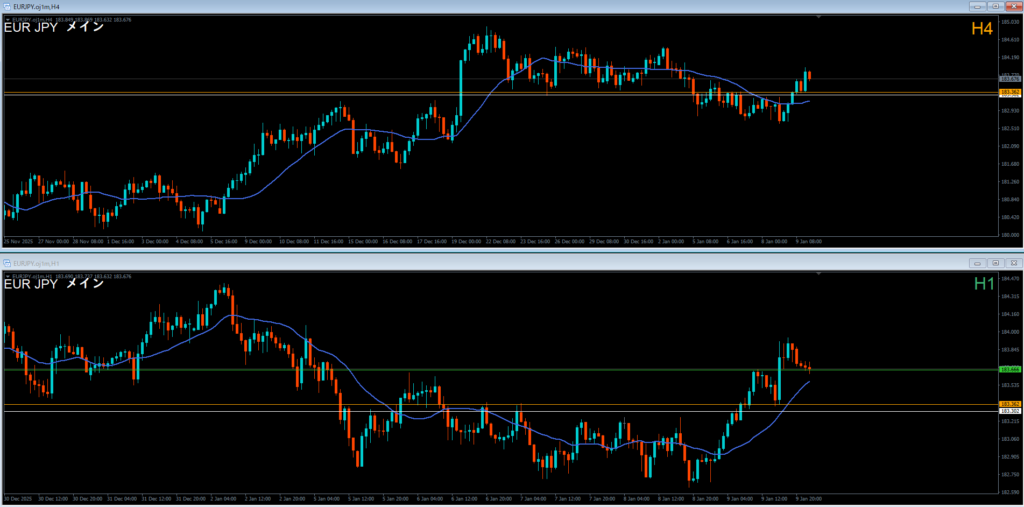
Task: Close the H4 chart window
Action: point(1012,6)
